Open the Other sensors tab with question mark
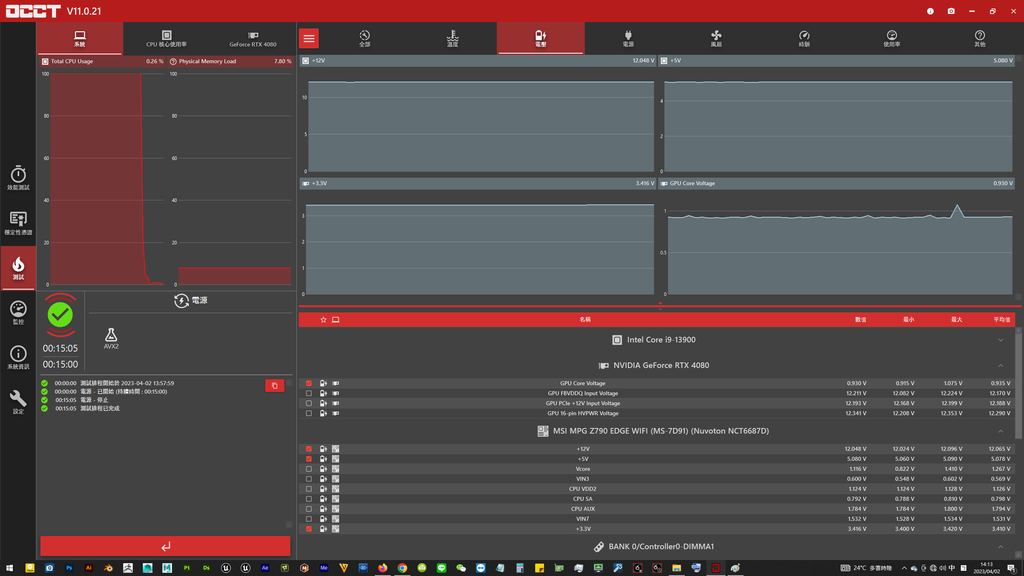 (x=980, y=39)
